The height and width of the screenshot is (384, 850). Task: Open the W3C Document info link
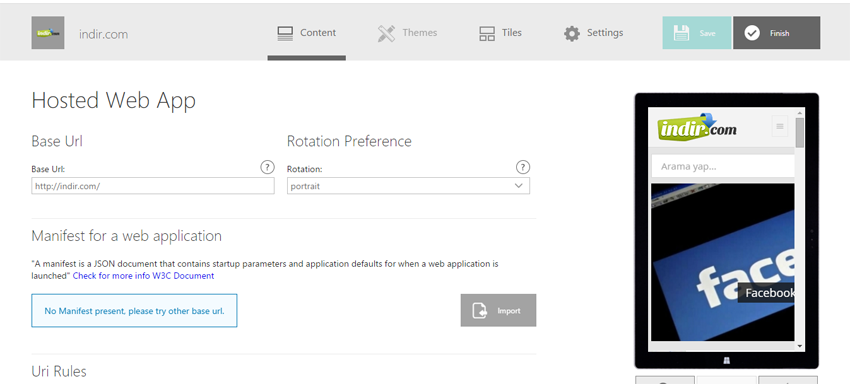pos(143,276)
